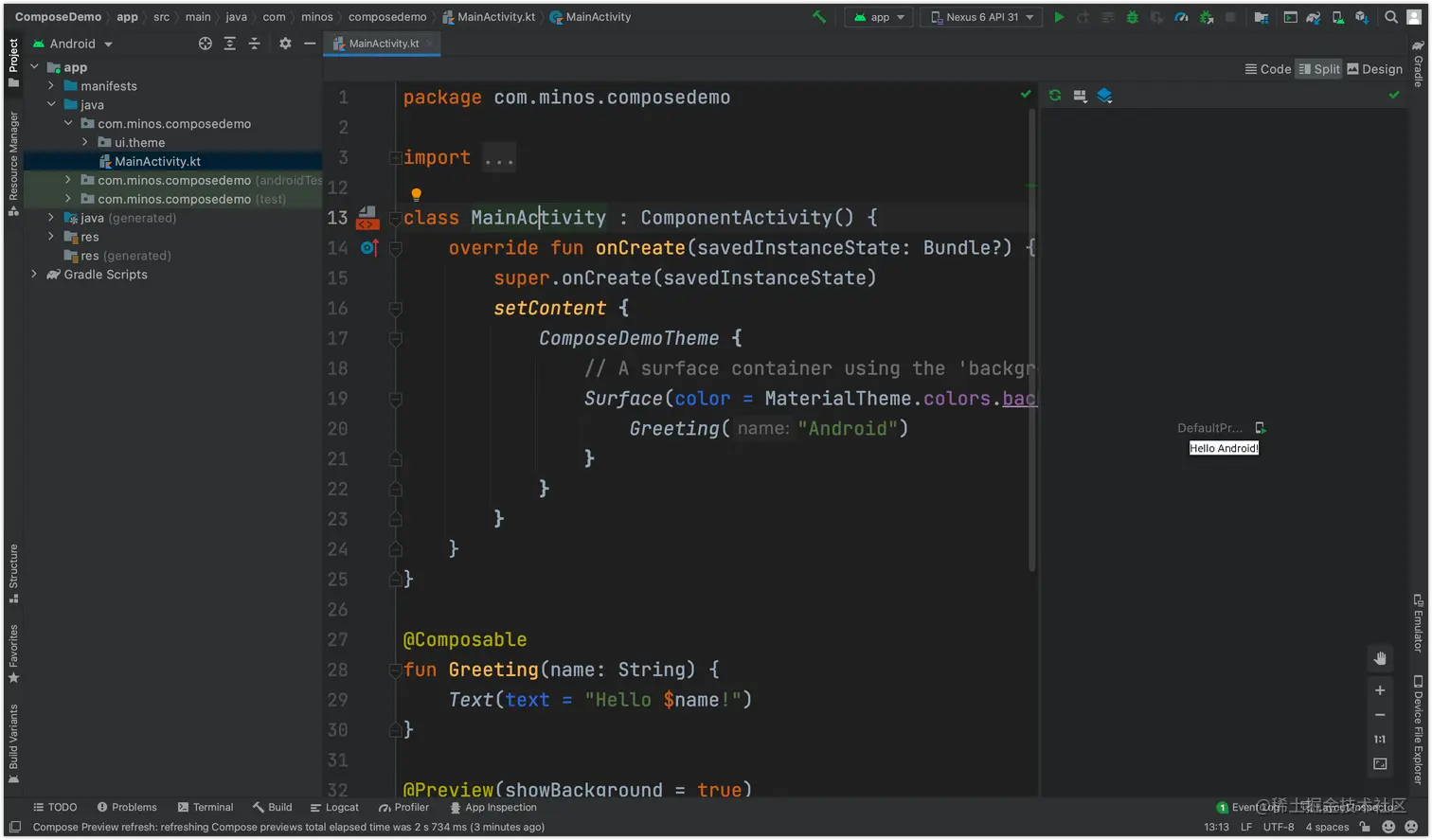The width and height of the screenshot is (1432, 840).
Task: Click the override gutter icon on line 14
Action: coord(369,248)
